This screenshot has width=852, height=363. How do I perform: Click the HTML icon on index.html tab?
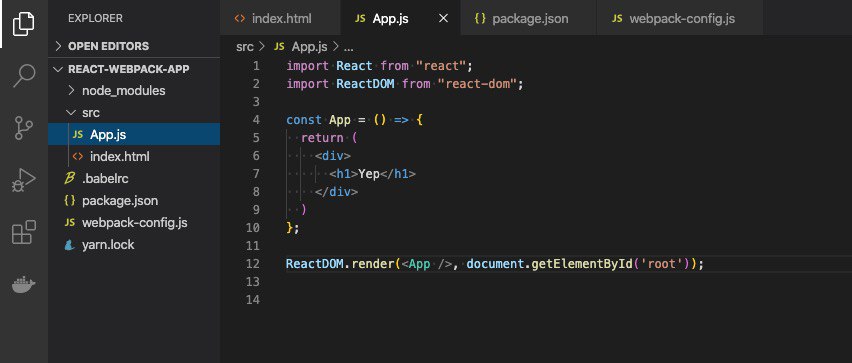coord(240,18)
